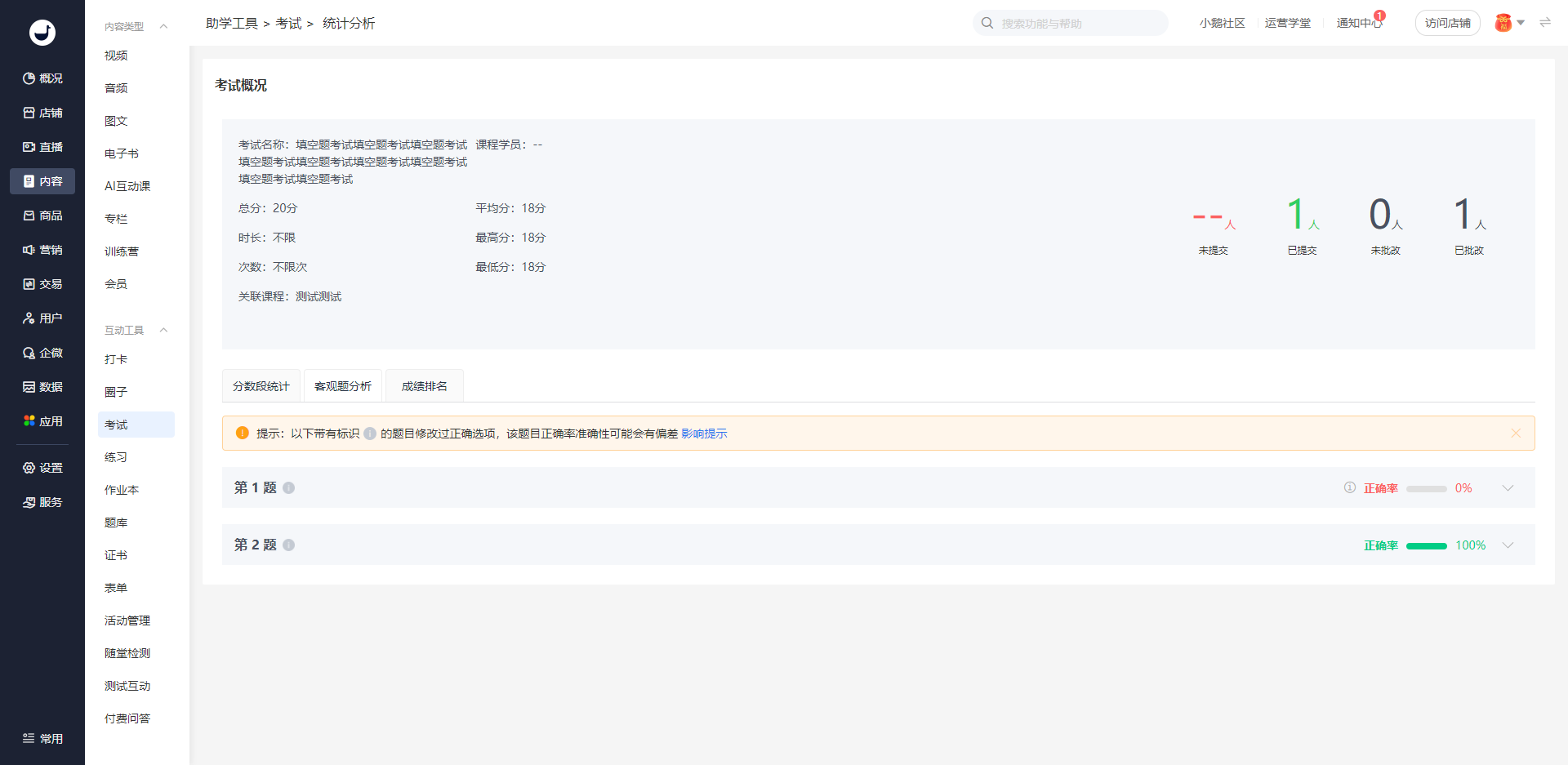The height and width of the screenshot is (765, 1568).
Task: Open the 影响提示 link
Action: tap(704, 434)
